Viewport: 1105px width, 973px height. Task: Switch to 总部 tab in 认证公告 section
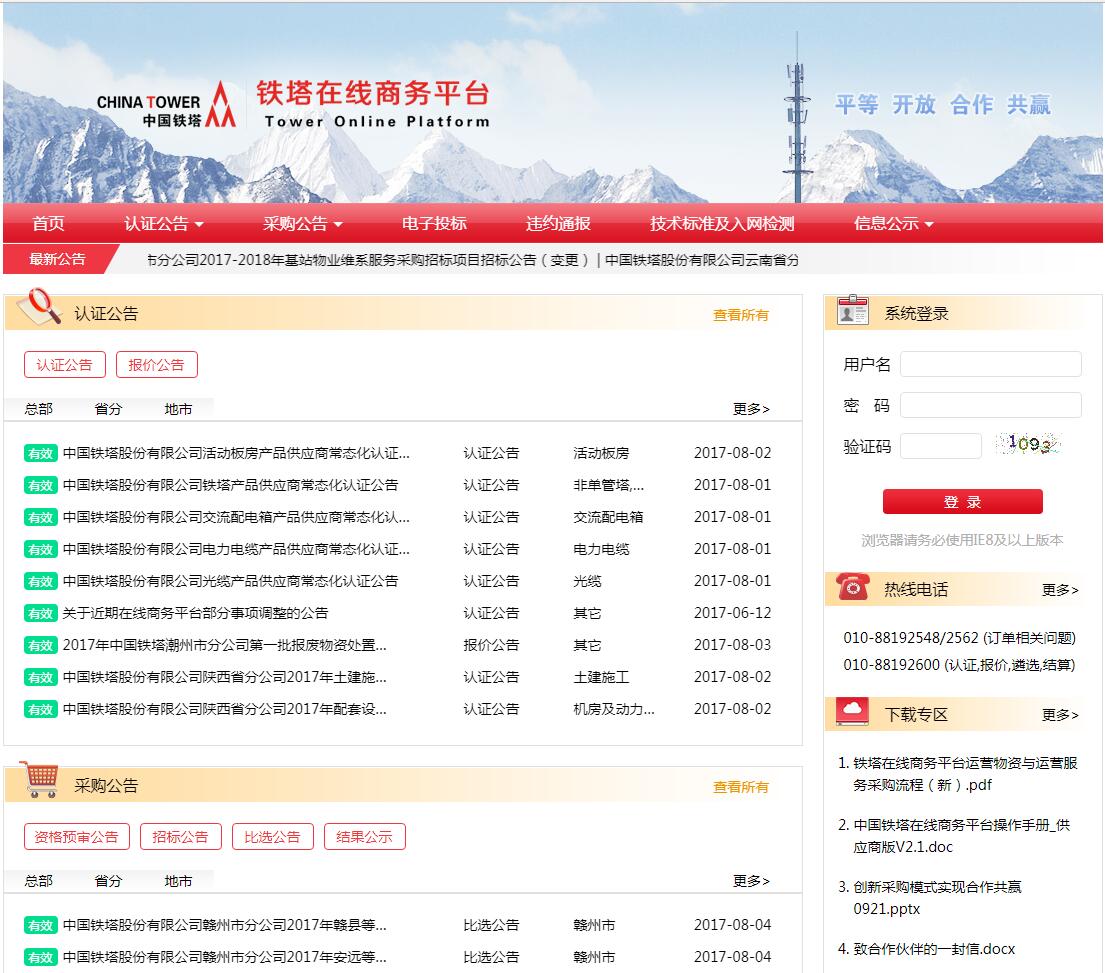click(x=39, y=409)
